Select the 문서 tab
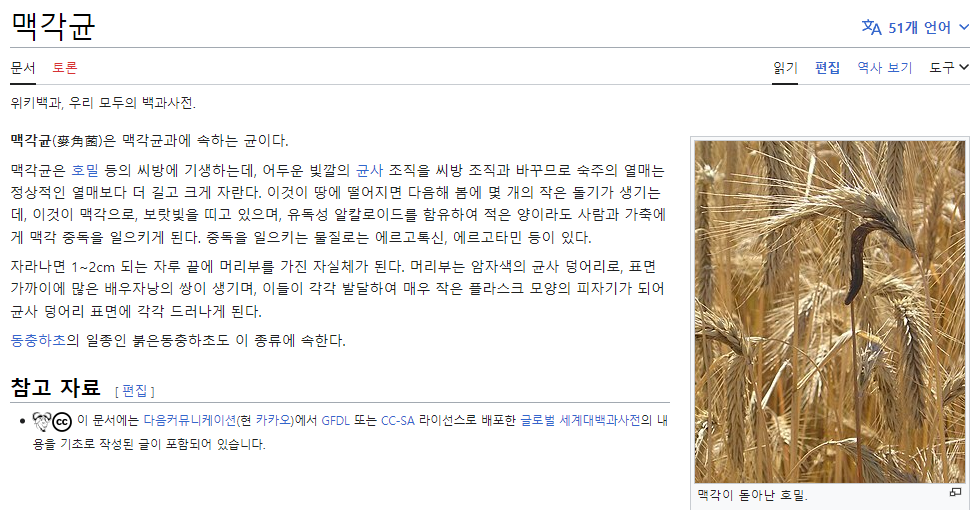Image resolution: width=974 pixels, height=510 pixels. coord(23,68)
